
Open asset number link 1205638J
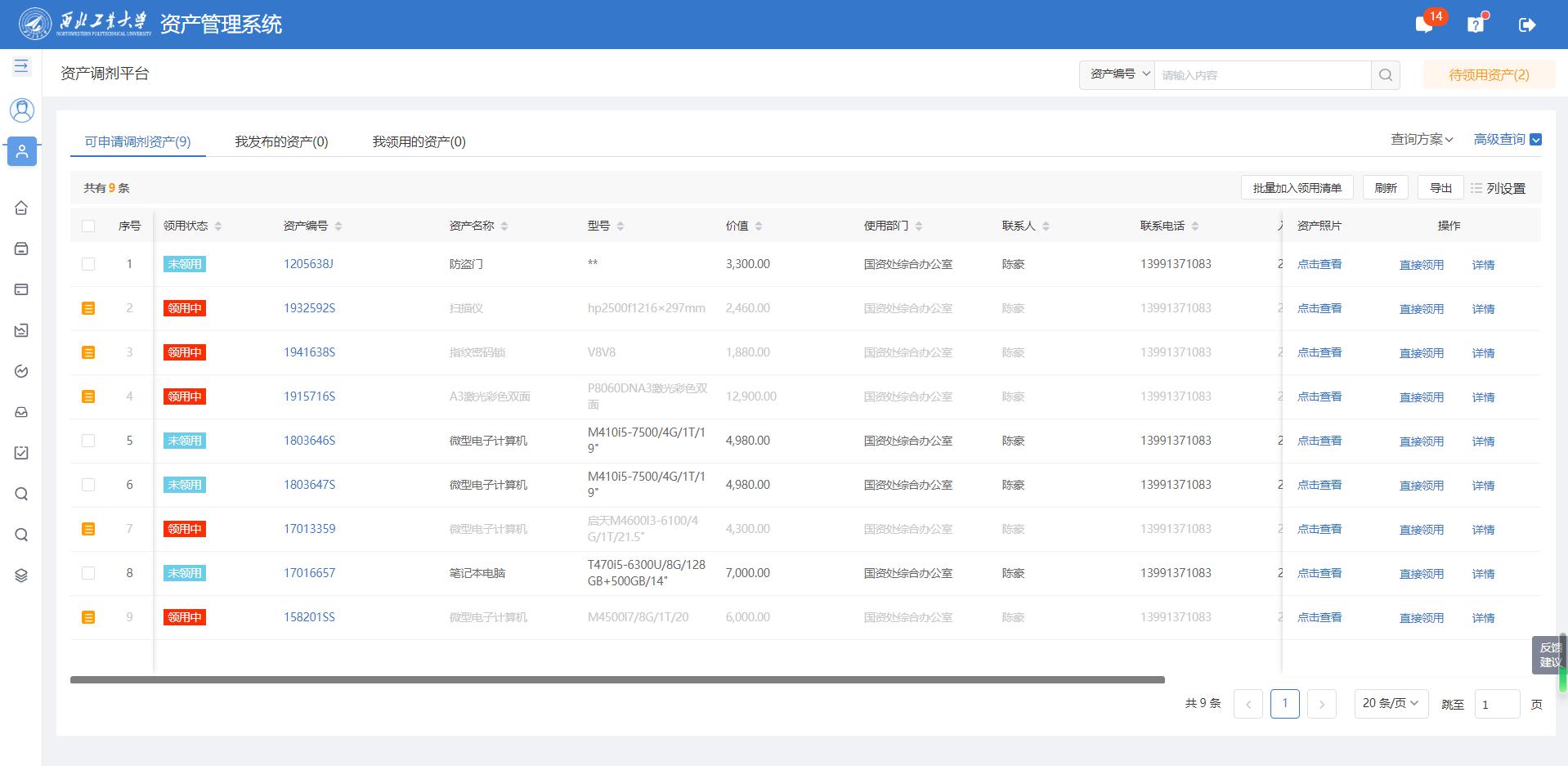[308, 264]
